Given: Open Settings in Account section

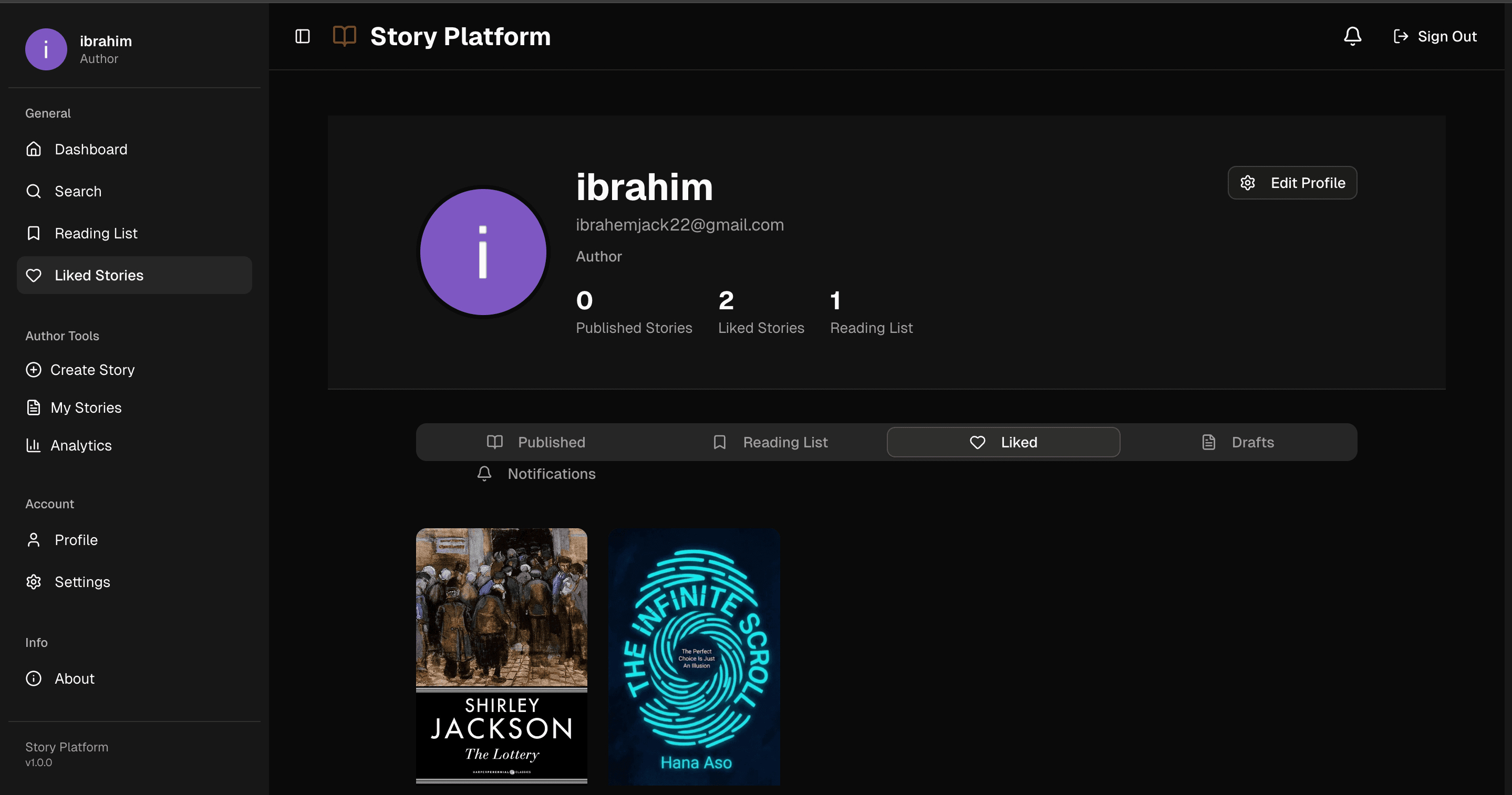Looking at the screenshot, I should point(82,582).
